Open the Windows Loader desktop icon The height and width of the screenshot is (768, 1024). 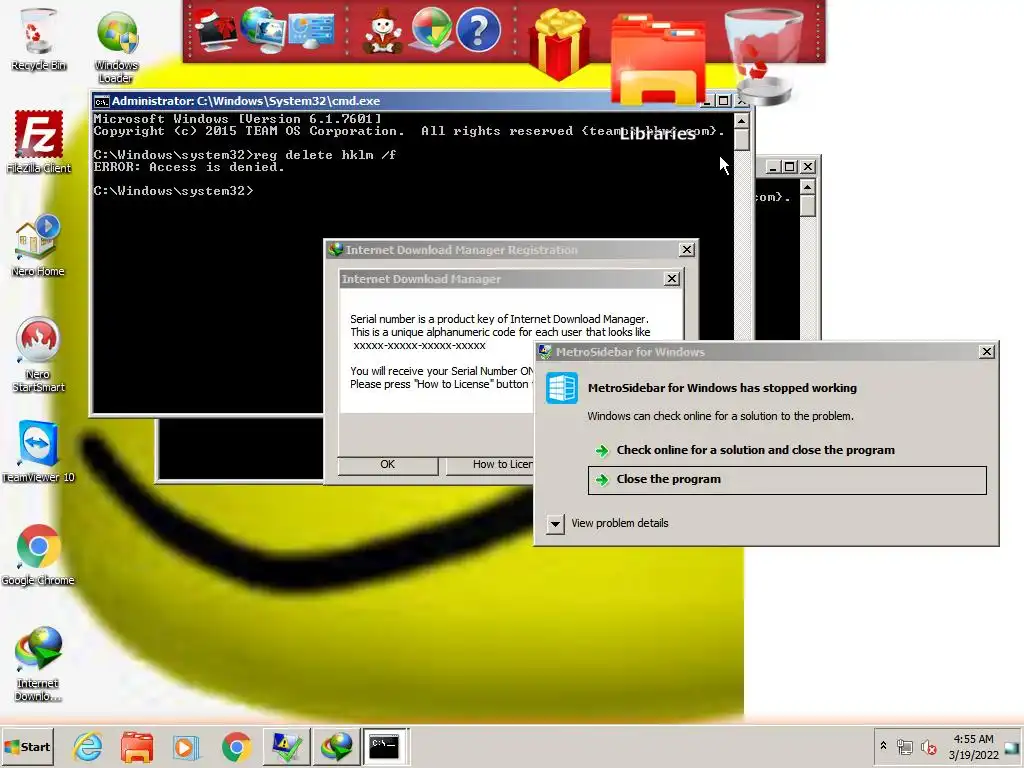pyautogui.click(x=116, y=46)
